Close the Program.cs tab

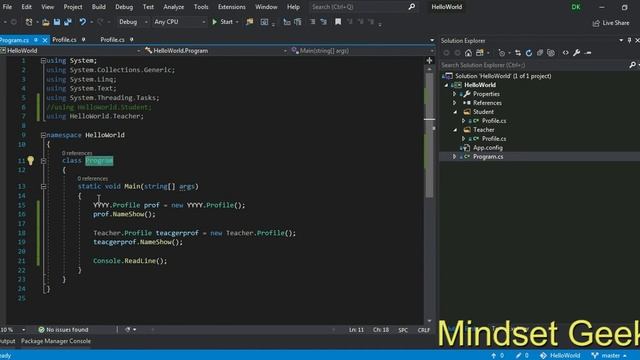click(x=45, y=40)
